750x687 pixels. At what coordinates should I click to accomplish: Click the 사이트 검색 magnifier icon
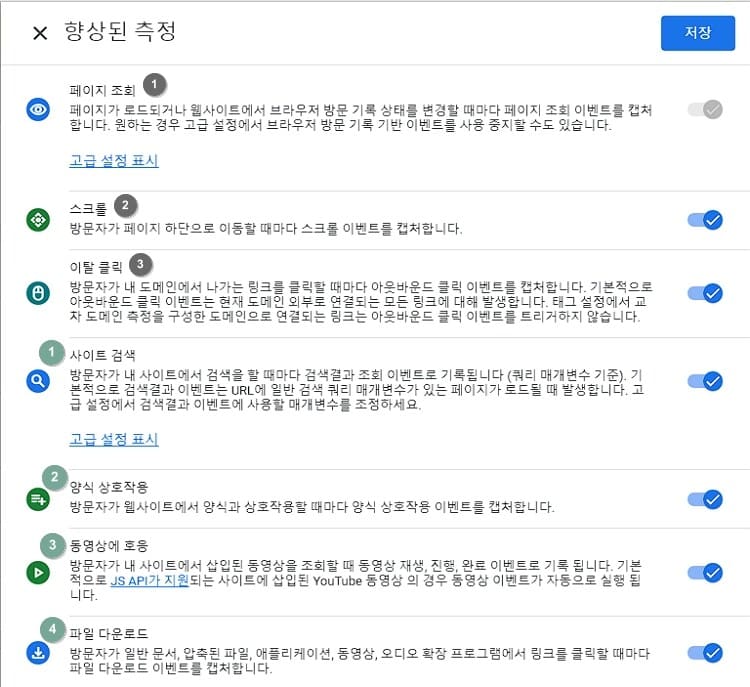38,381
